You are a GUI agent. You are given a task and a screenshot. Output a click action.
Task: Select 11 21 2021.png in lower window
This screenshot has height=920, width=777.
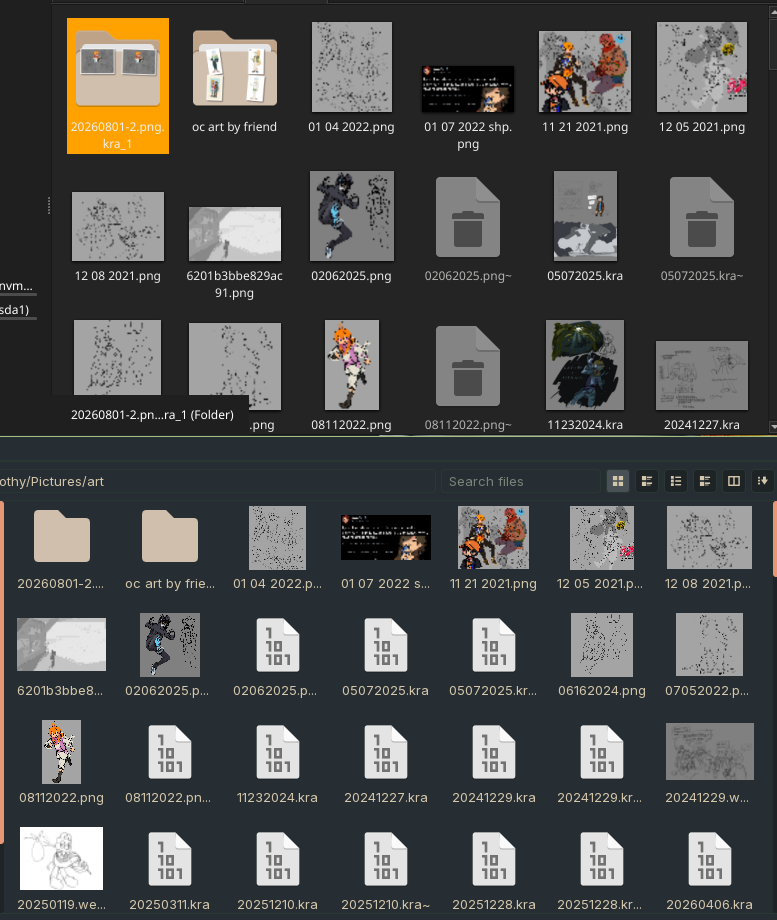[494, 538]
